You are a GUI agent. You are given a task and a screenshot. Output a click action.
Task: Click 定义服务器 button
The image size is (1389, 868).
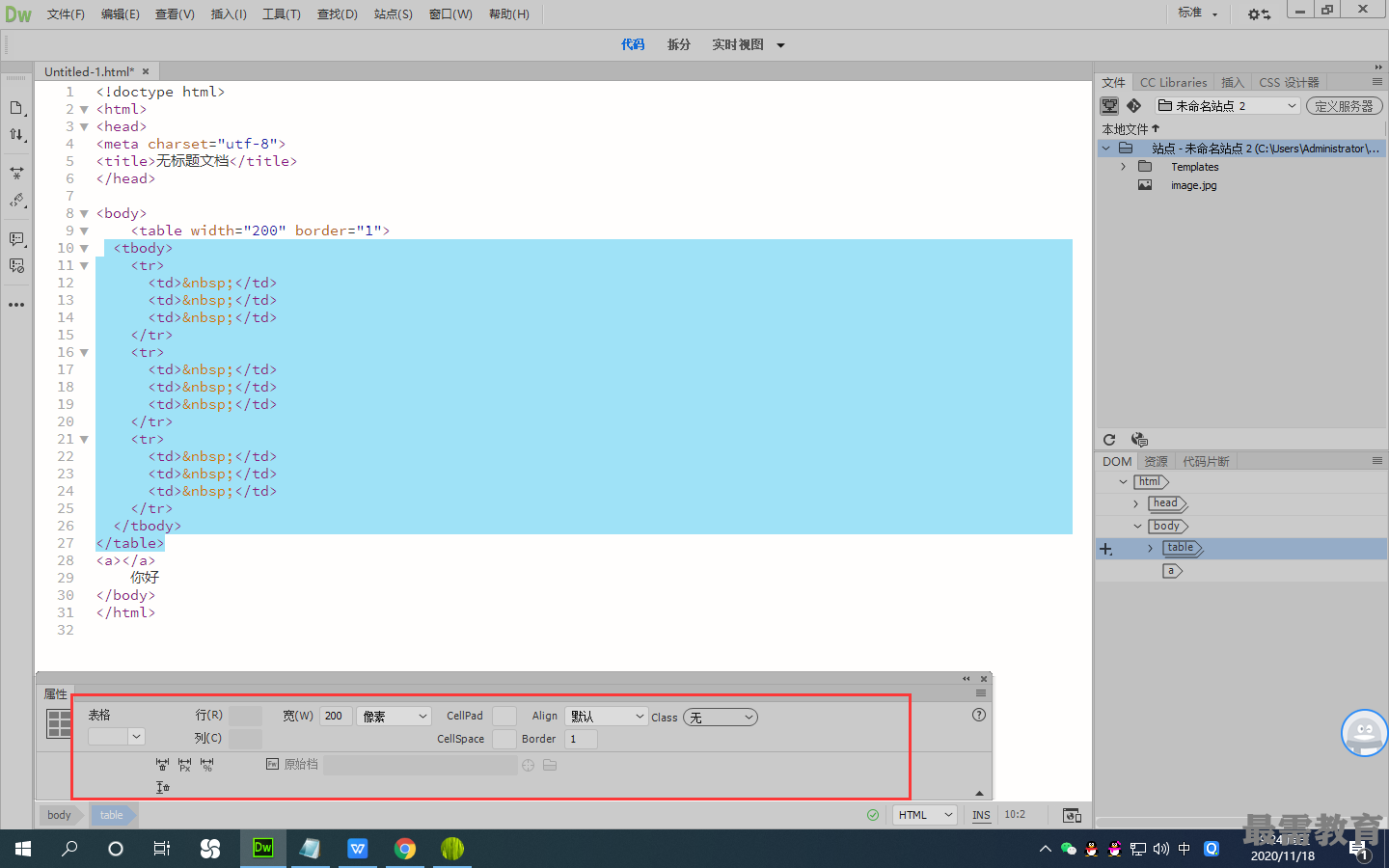click(x=1345, y=106)
